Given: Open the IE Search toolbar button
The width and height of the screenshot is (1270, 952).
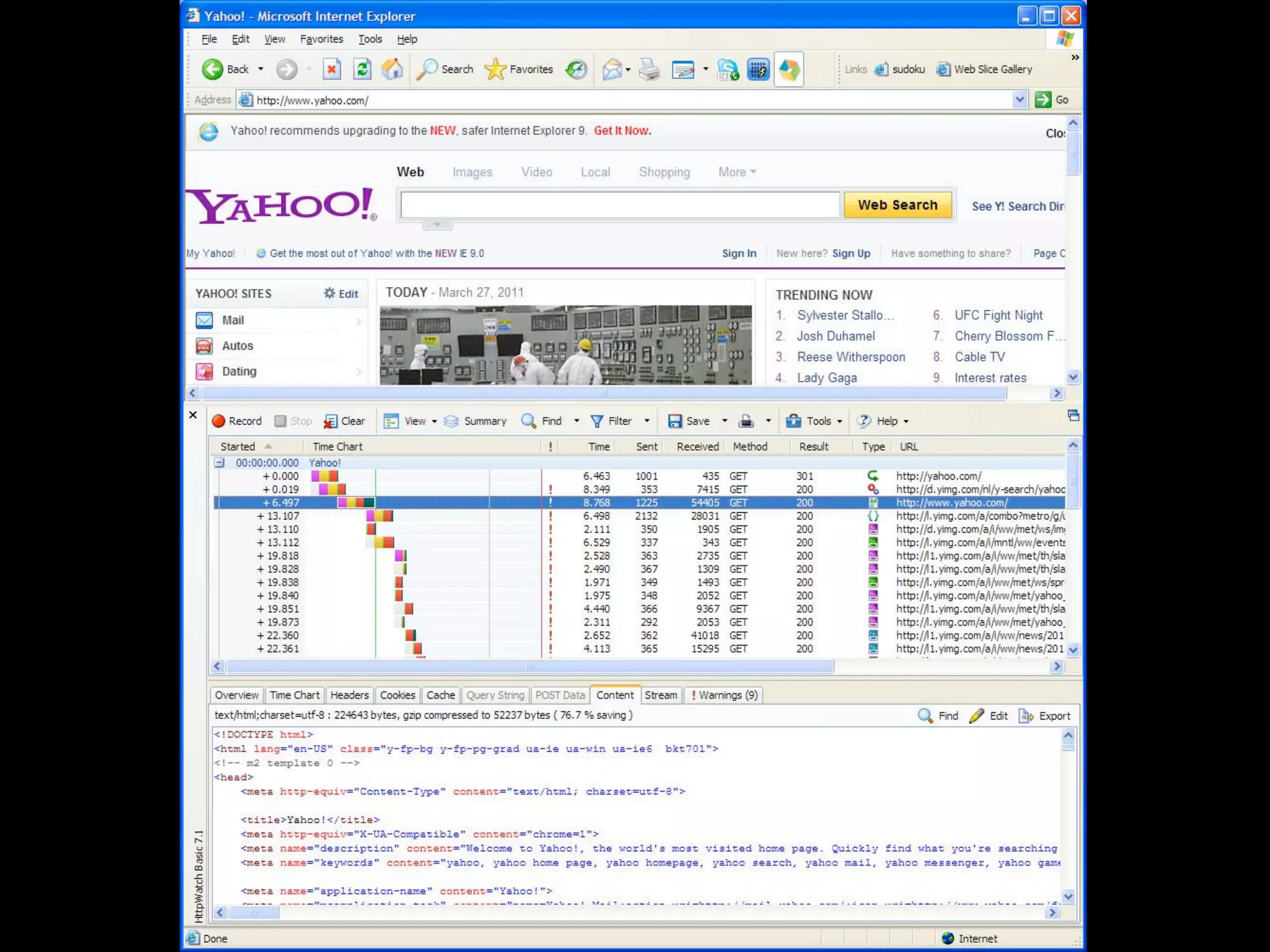Looking at the screenshot, I should [x=445, y=69].
